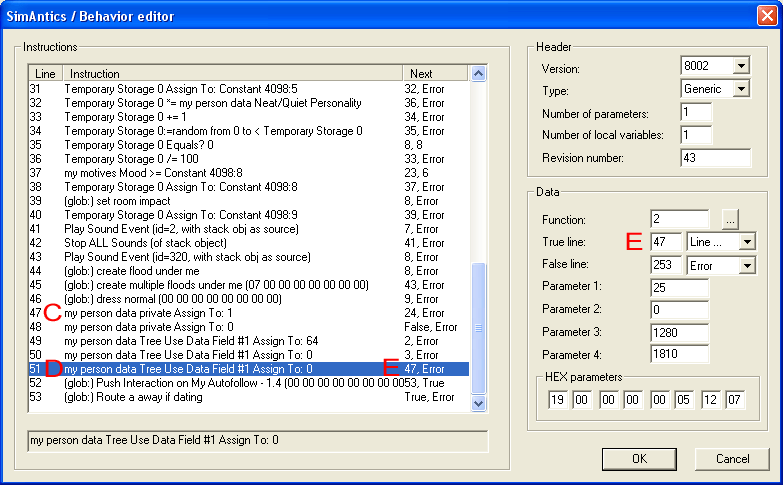The image size is (783, 485).
Task: Click the HEX parameter box showing 12
Action: click(x=709, y=400)
